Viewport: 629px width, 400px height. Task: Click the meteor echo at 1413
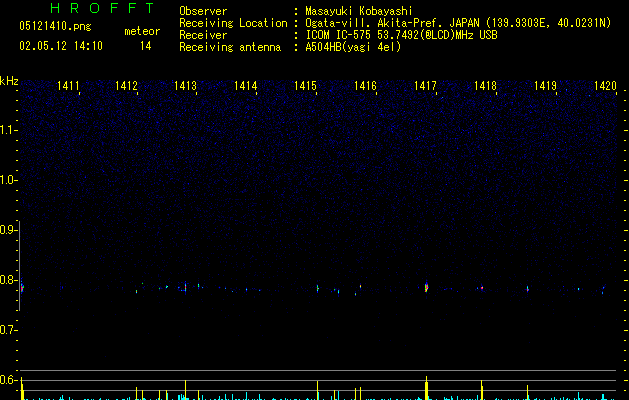click(185, 286)
